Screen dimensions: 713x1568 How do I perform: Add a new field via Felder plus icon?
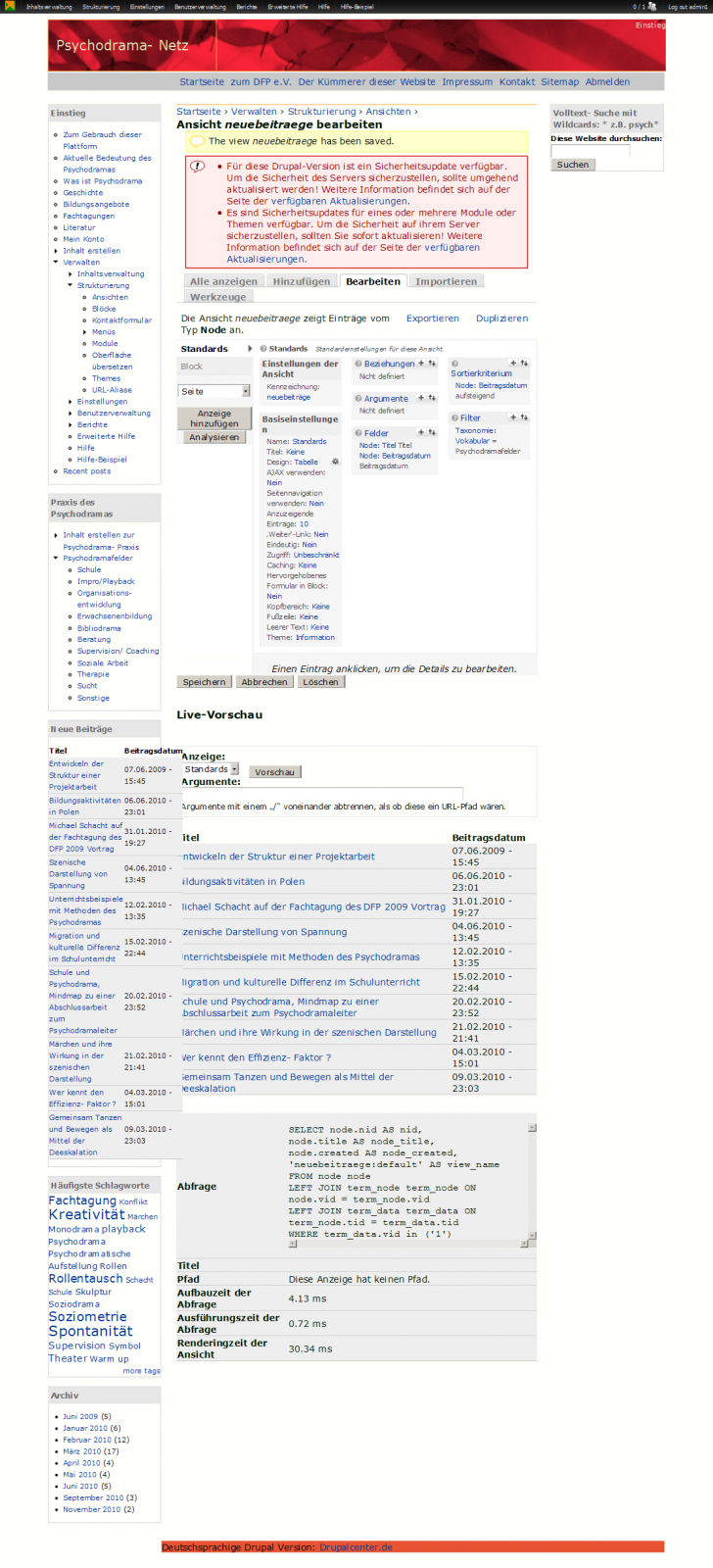(x=421, y=432)
